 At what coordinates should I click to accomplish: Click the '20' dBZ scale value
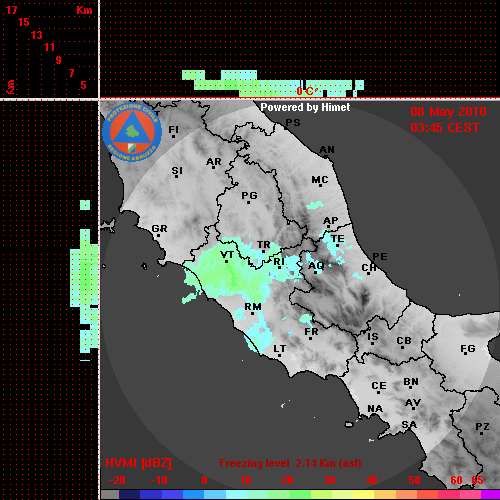287,480
